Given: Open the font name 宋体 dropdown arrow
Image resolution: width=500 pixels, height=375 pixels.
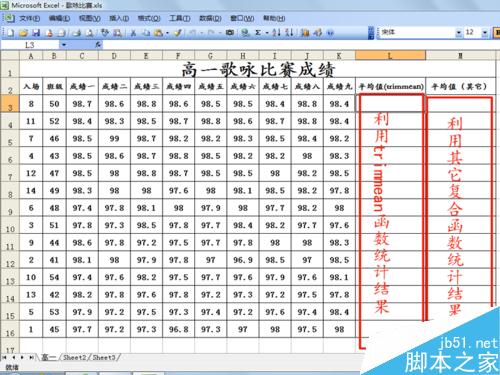Looking at the screenshot, I should pos(459,32).
